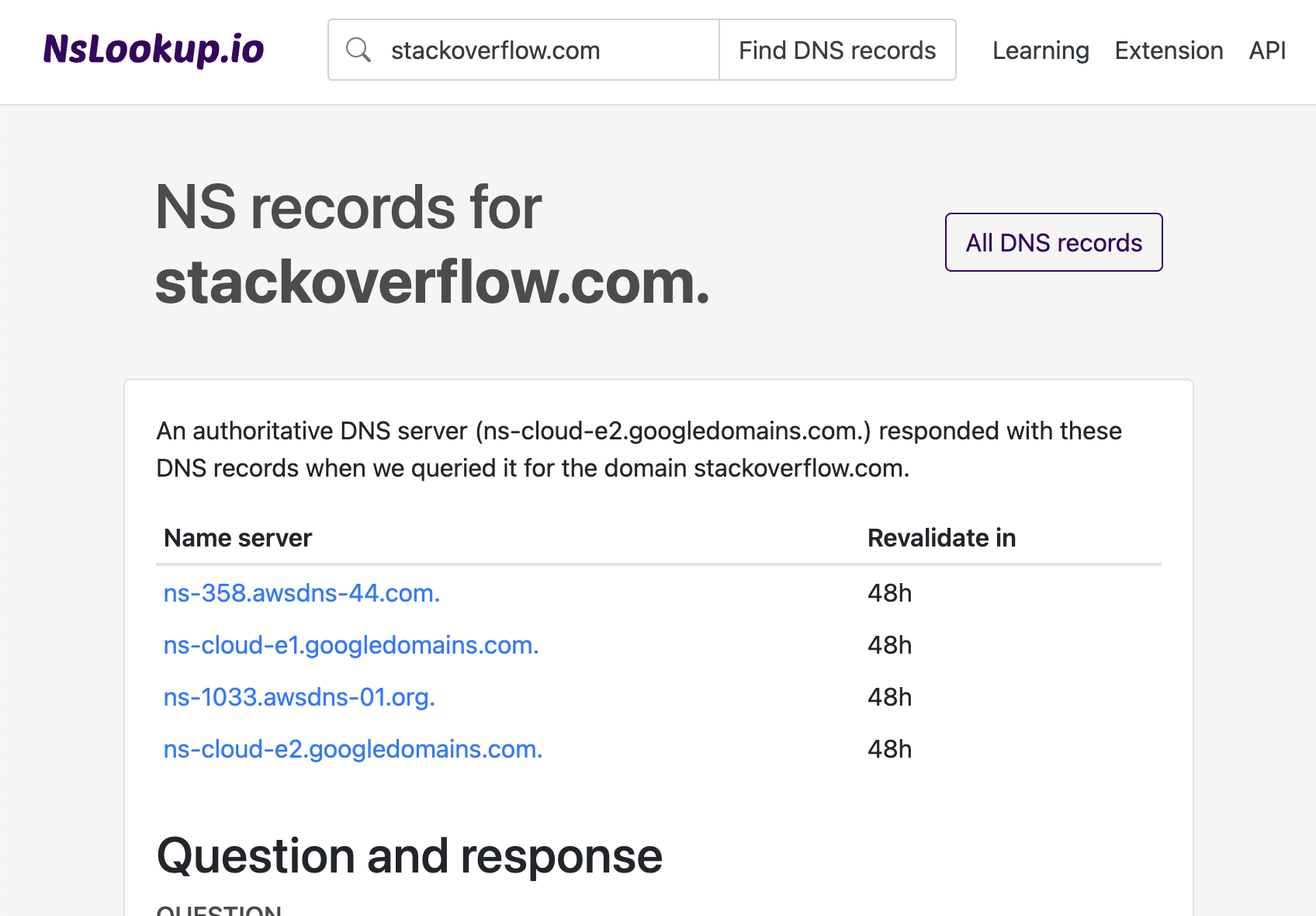Open the API page

[1266, 50]
